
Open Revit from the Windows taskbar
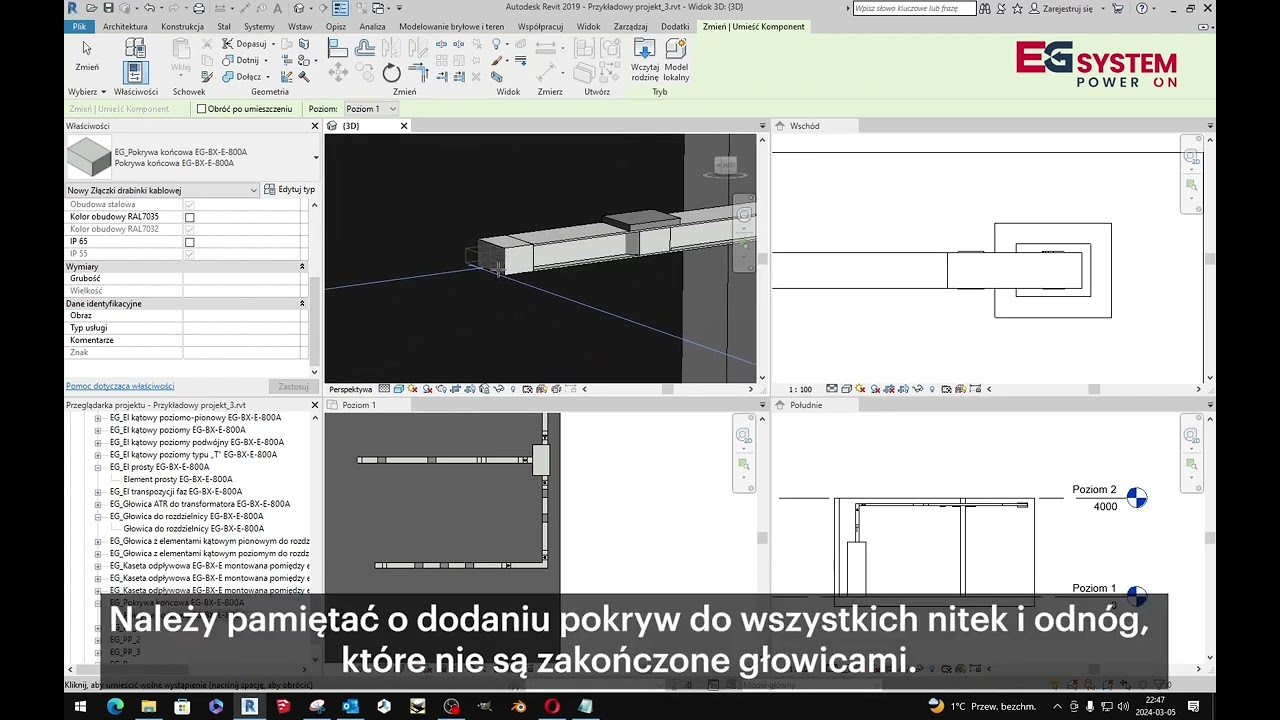249,706
